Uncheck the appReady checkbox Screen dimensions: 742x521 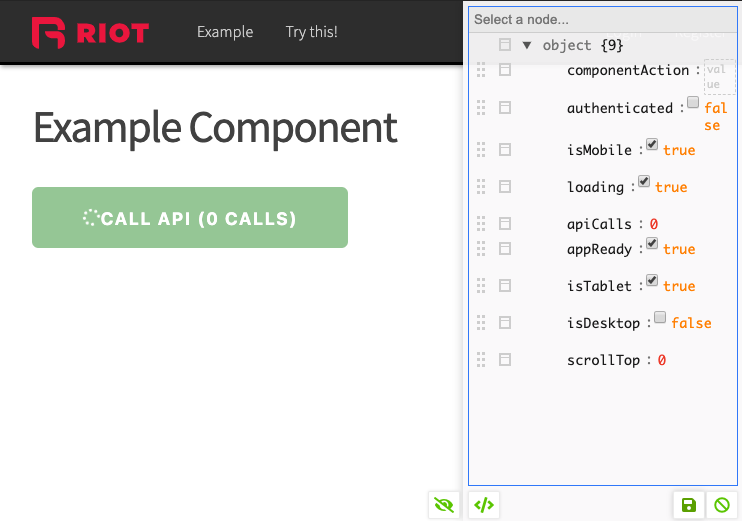pos(652,243)
